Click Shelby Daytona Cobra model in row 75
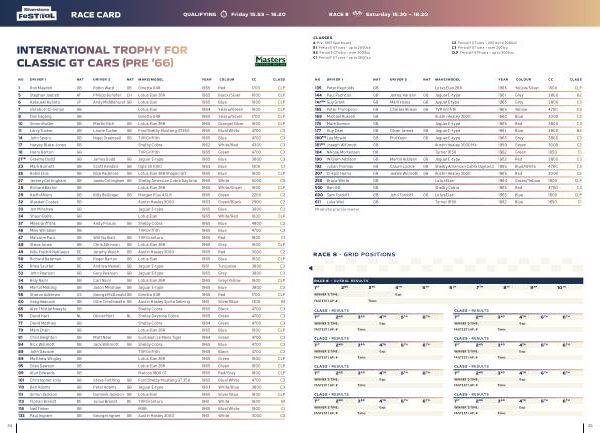The image size is (600, 433). [158, 316]
